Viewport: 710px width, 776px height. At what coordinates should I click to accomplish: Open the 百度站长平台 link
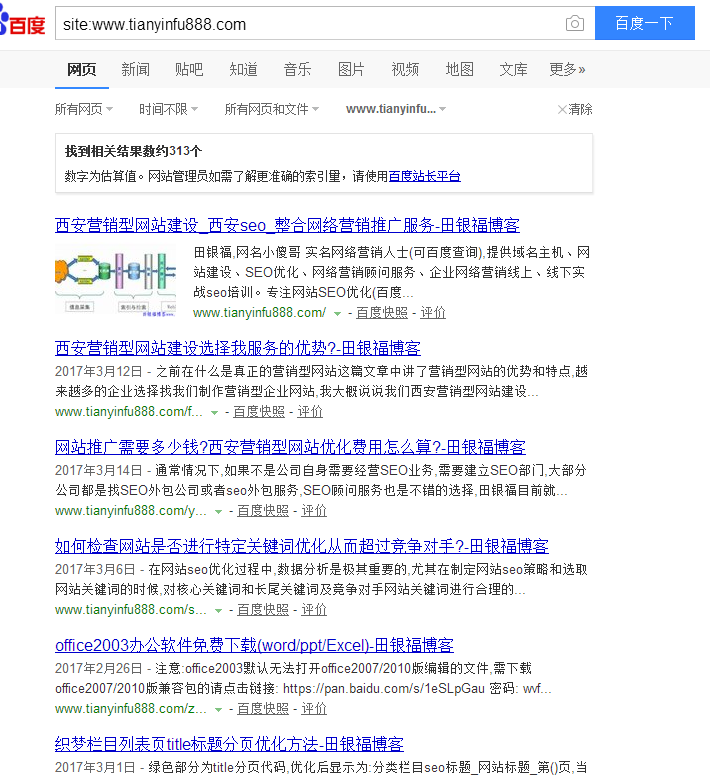(x=425, y=176)
